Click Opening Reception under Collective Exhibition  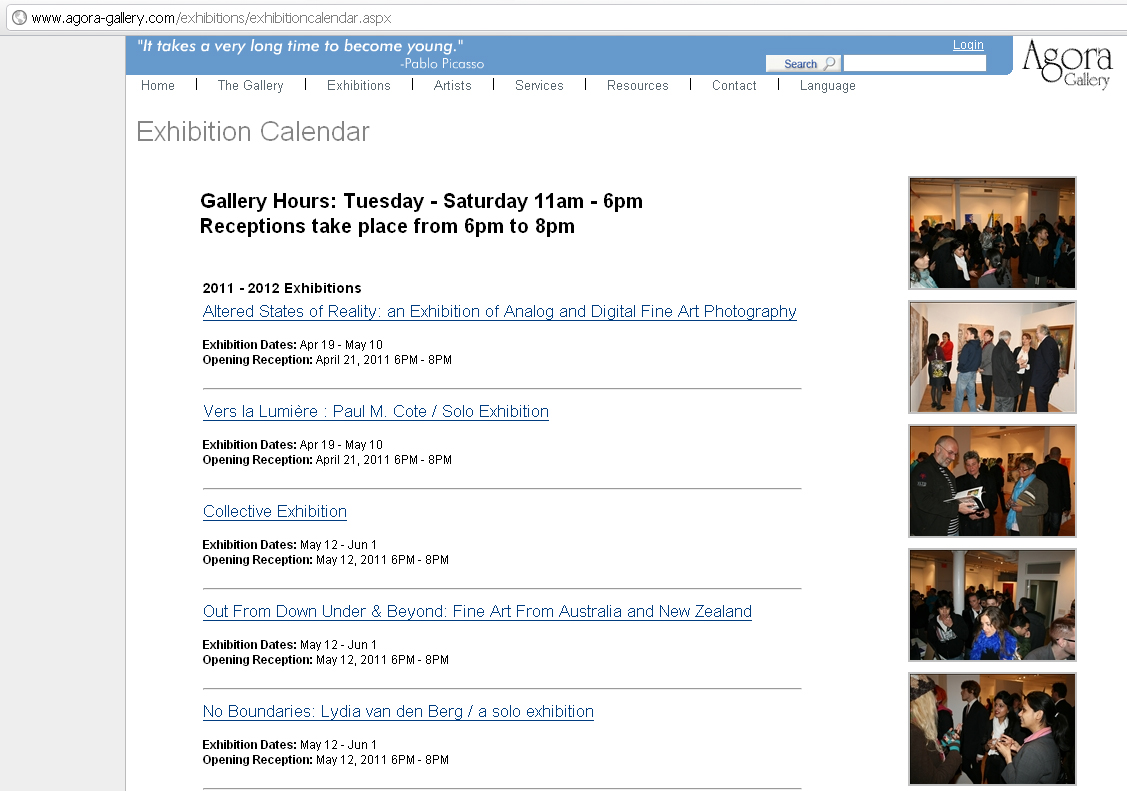[326, 560]
